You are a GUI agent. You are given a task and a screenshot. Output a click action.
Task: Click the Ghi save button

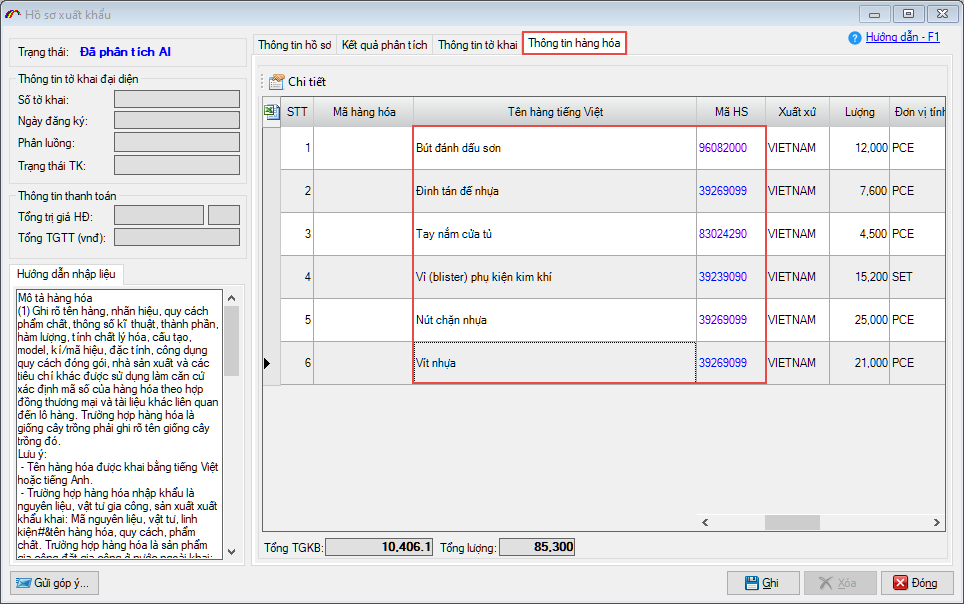(x=762, y=583)
